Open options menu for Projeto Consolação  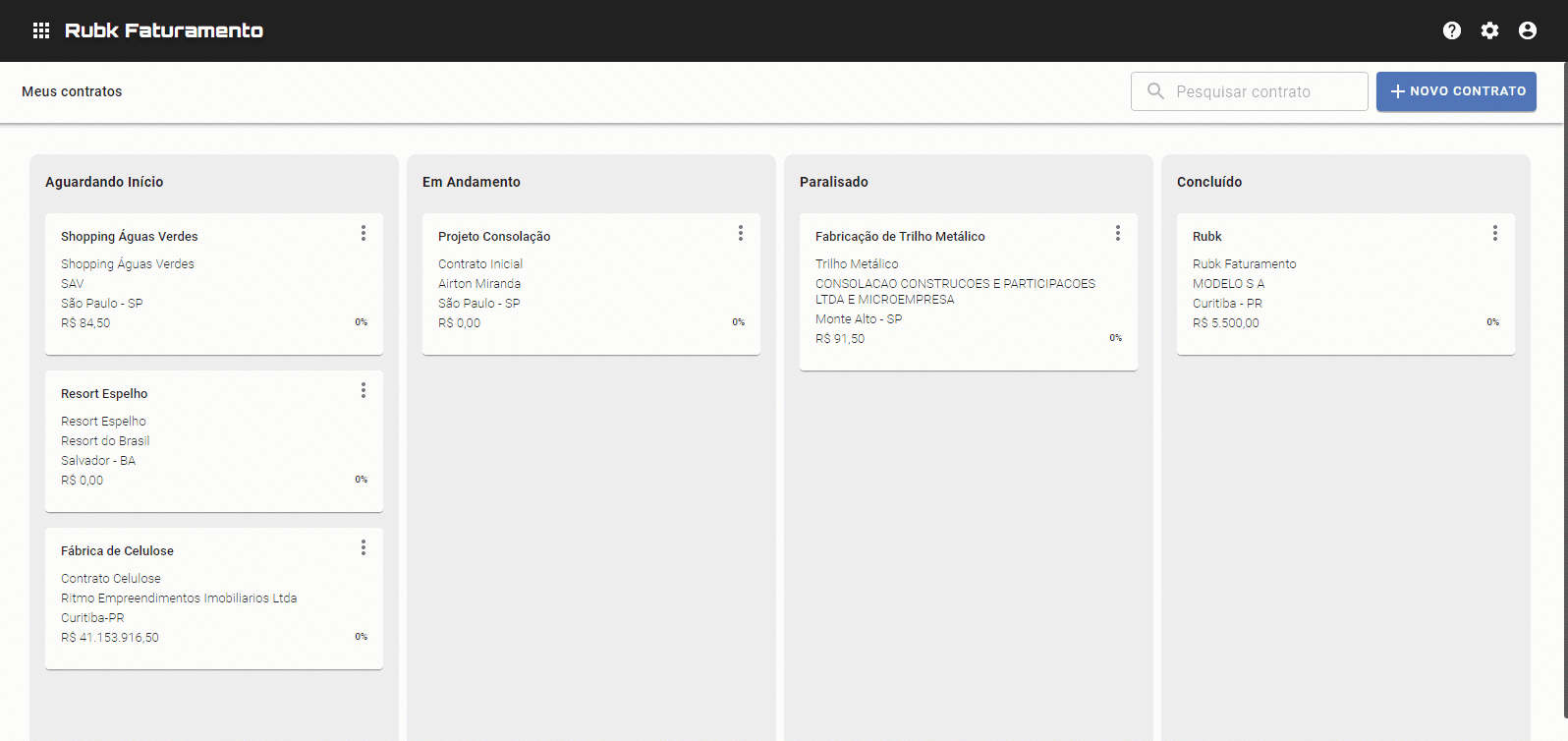[x=741, y=233]
